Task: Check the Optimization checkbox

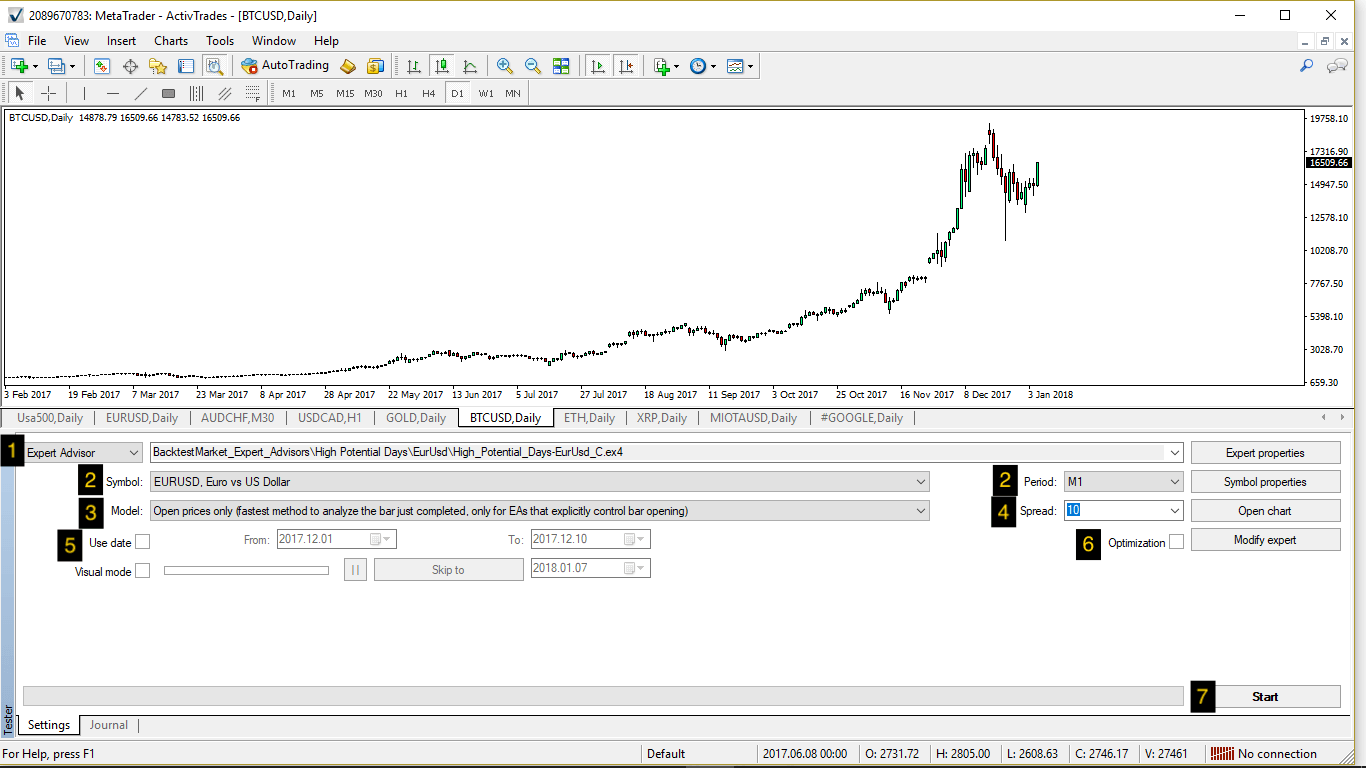Action: click(x=1176, y=542)
